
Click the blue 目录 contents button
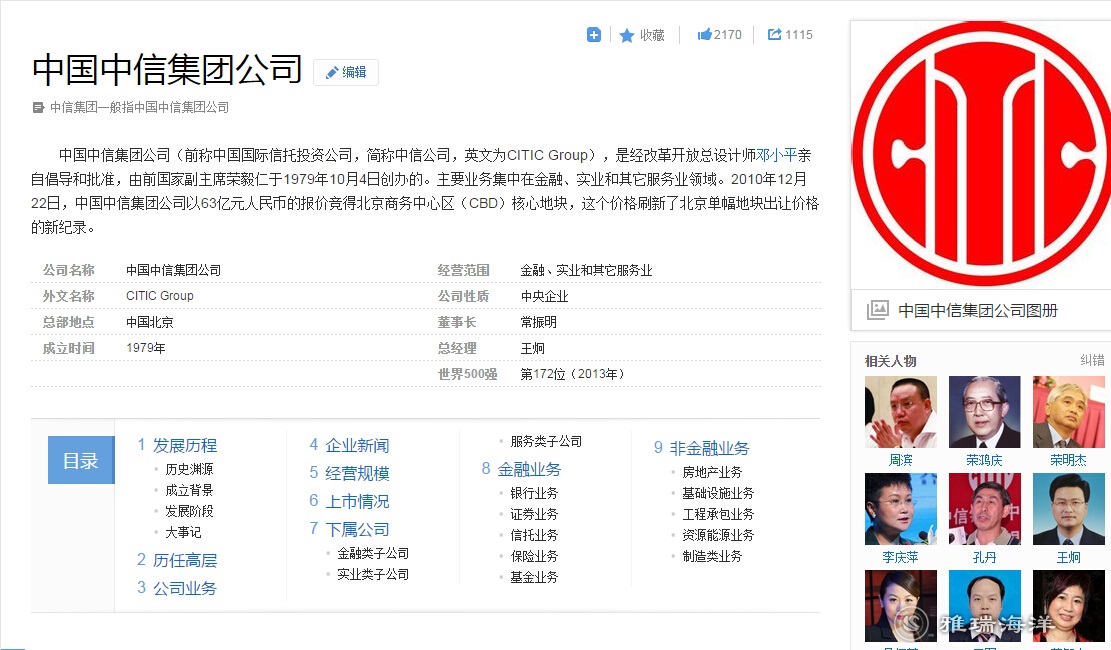tap(81, 460)
